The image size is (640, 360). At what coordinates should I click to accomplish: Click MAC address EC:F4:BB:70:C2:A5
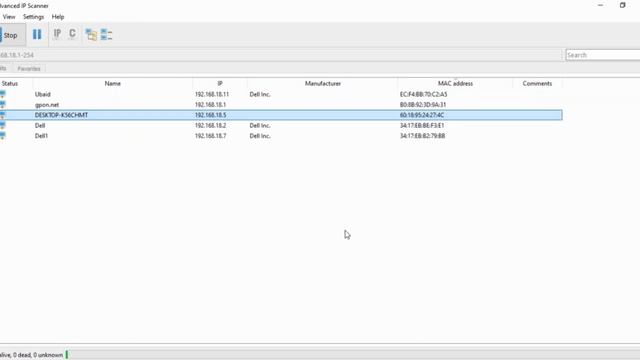coord(423,94)
